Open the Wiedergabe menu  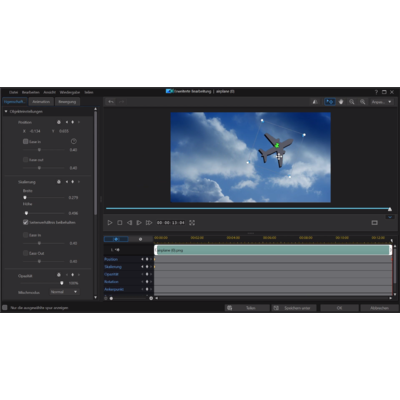pos(70,92)
